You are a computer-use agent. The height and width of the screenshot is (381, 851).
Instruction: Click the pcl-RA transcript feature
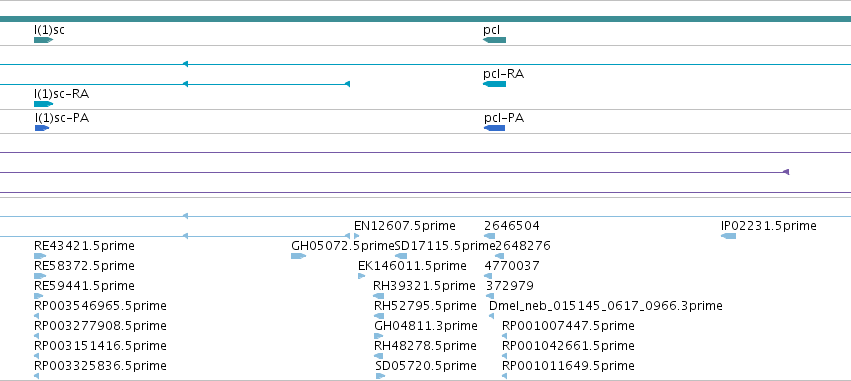click(494, 84)
